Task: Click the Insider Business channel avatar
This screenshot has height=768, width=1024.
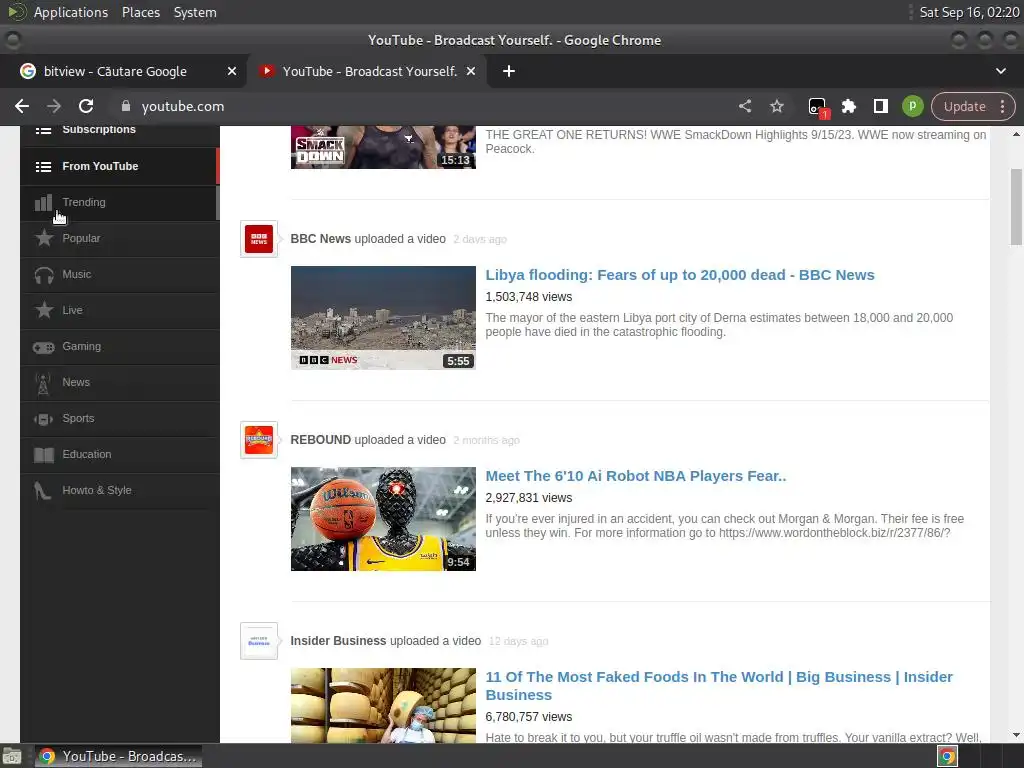Action: (259, 641)
